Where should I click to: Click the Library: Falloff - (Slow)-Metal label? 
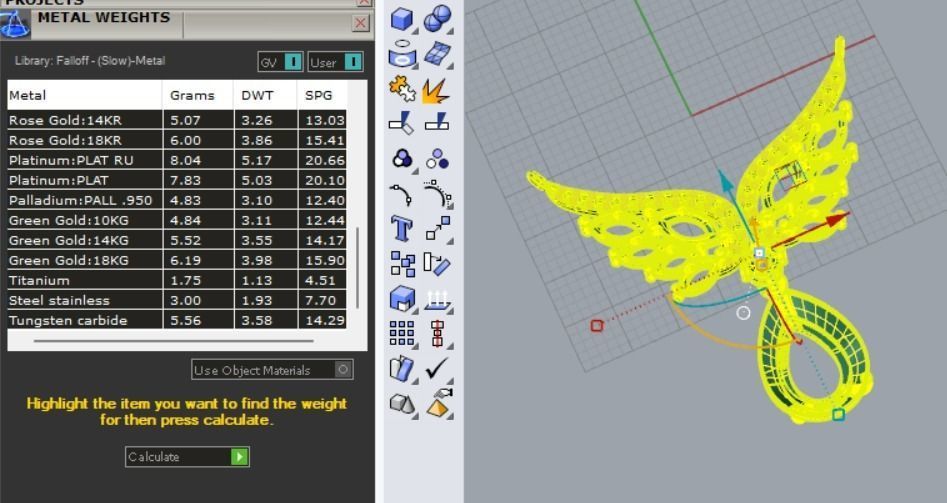(89, 60)
